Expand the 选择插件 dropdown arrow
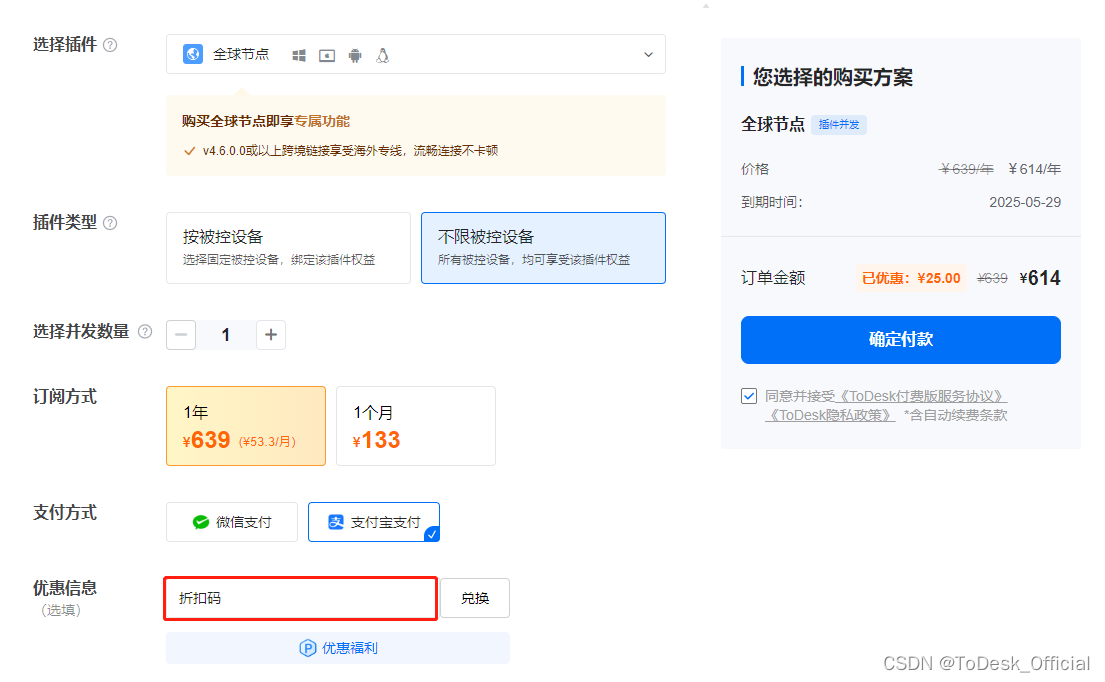Screen dimensions: 1105x682 (x=648, y=54)
